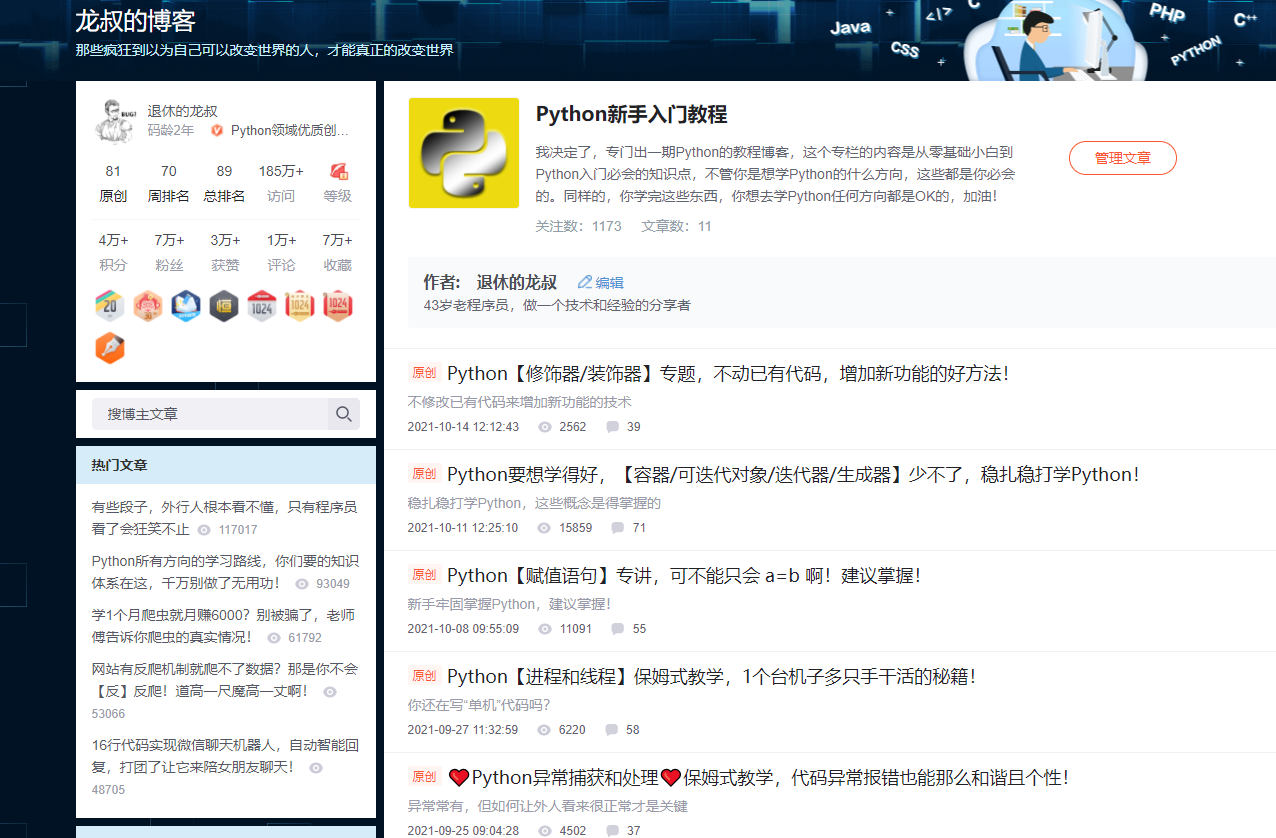
Task: Click the search magnifier icon
Action: click(x=343, y=414)
